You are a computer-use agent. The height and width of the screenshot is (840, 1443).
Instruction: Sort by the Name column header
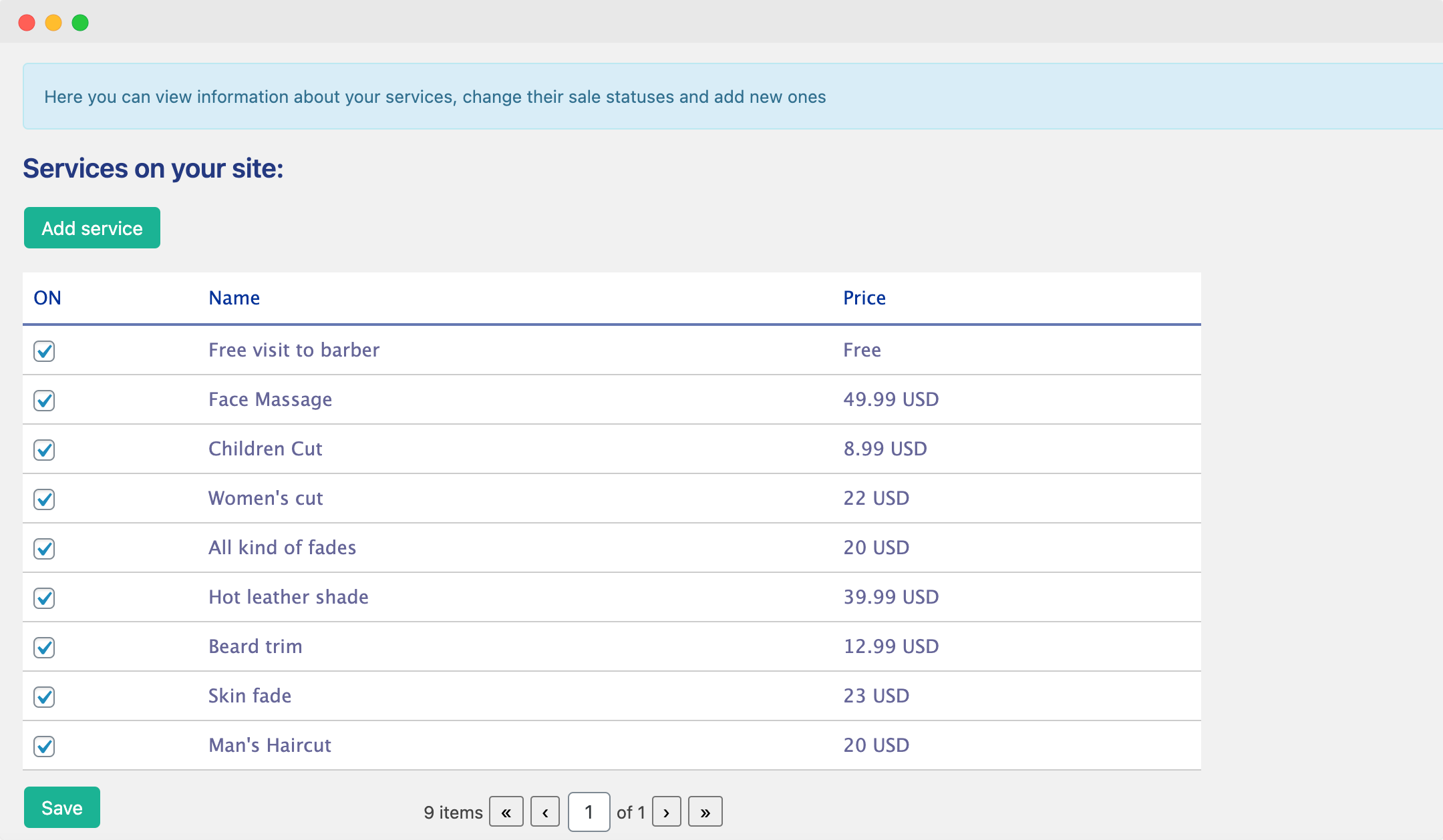coord(234,298)
